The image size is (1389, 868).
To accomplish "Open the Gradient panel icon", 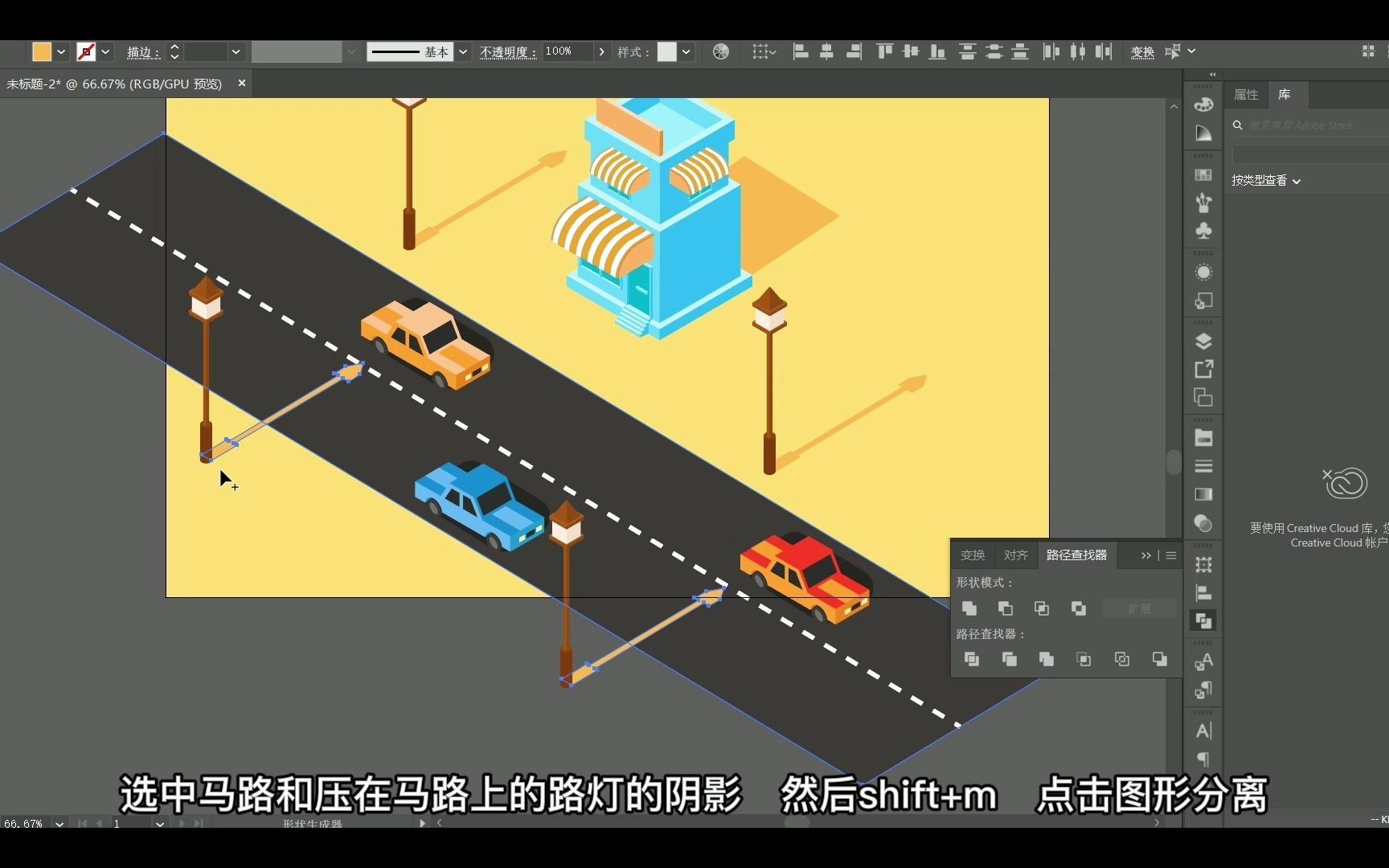I will pos(1203,494).
